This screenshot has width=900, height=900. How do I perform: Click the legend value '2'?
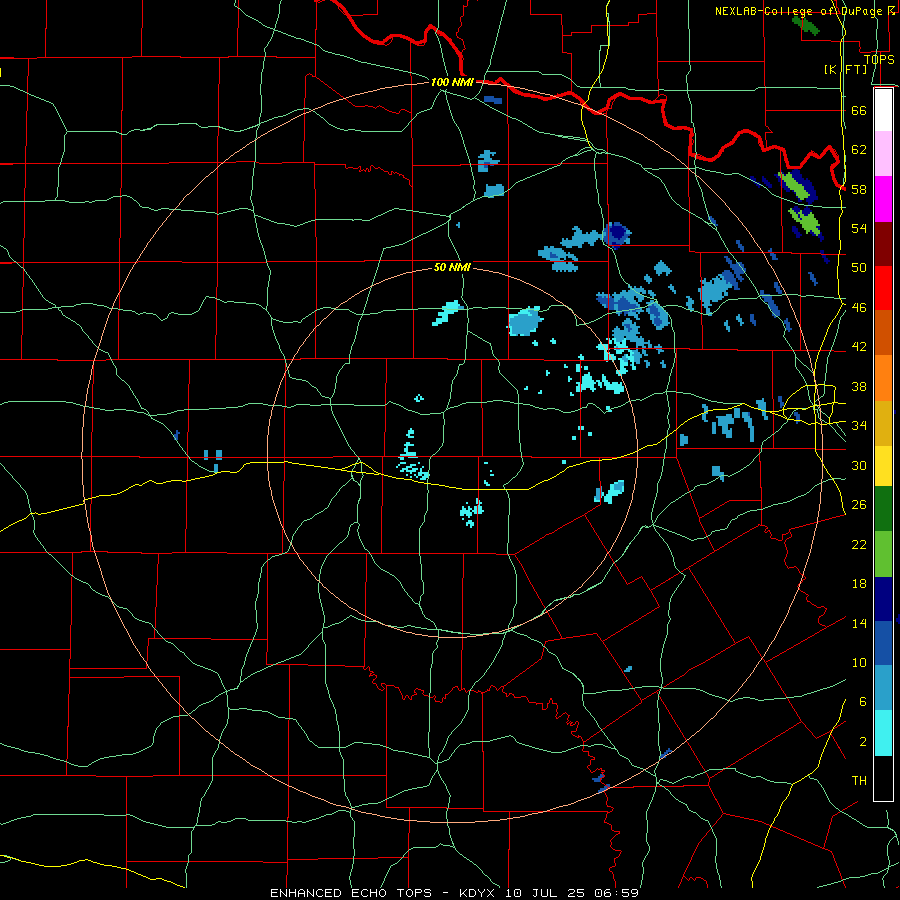(863, 741)
